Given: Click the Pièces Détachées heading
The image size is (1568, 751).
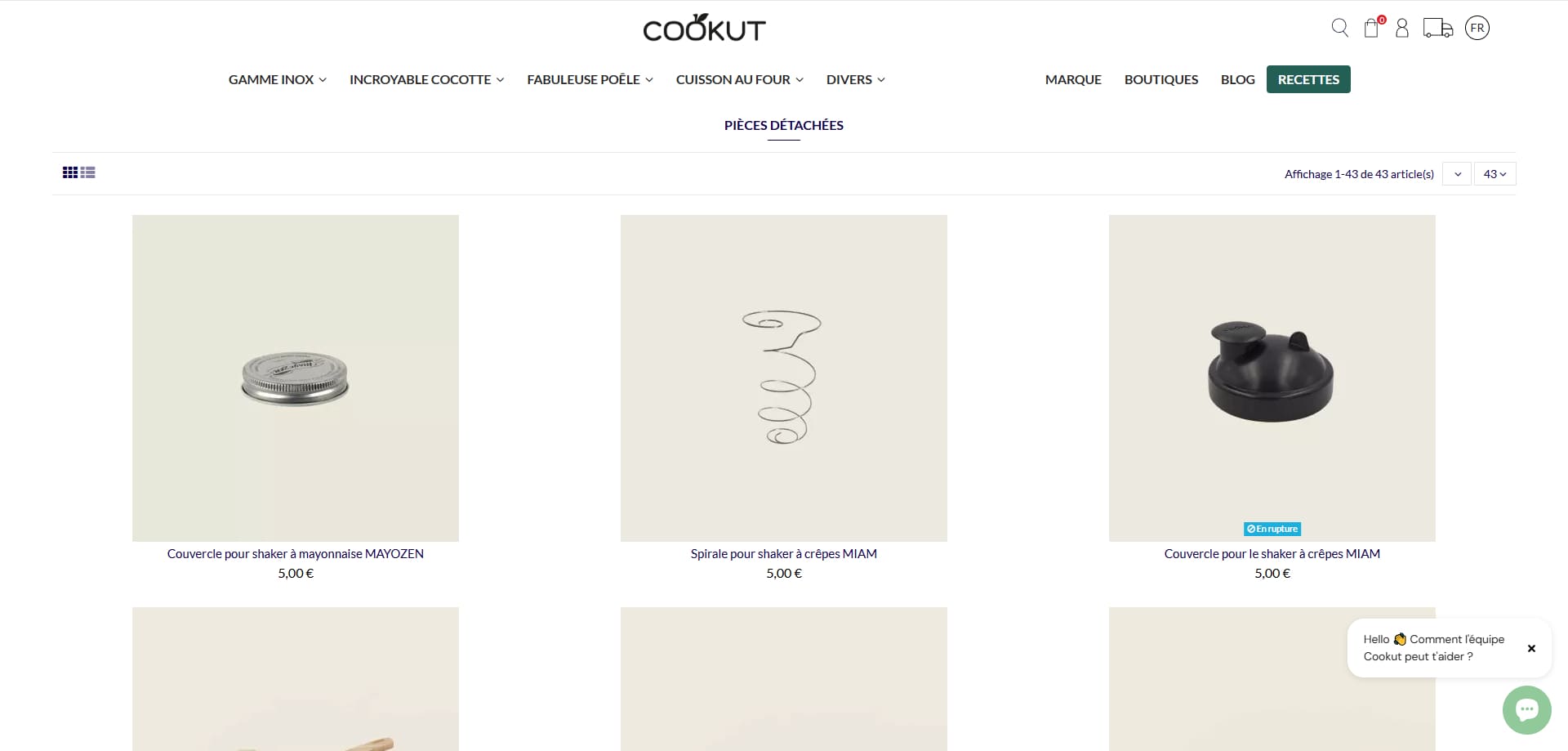Looking at the screenshot, I should [784, 125].
